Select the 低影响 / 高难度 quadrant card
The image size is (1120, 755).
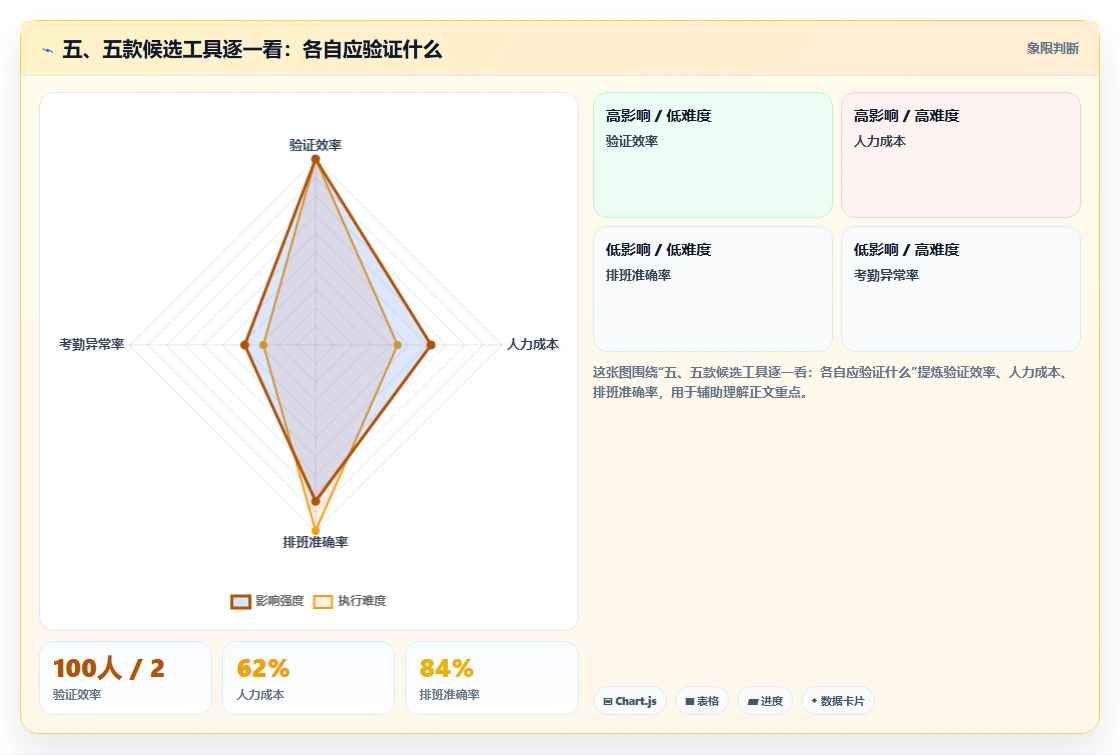961,289
